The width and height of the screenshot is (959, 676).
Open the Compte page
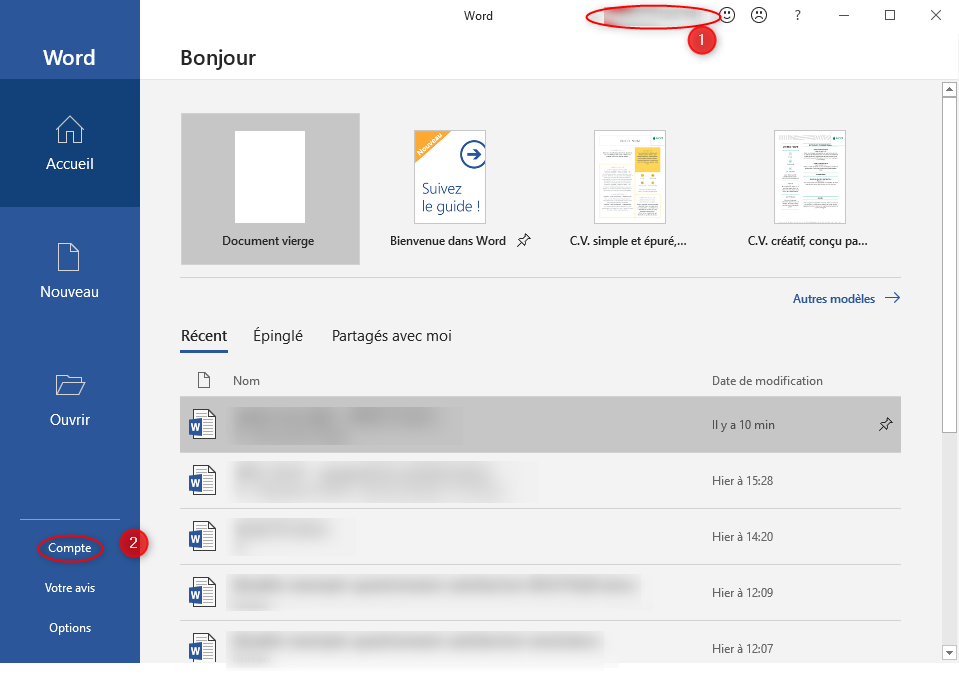[x=70, y=548]
